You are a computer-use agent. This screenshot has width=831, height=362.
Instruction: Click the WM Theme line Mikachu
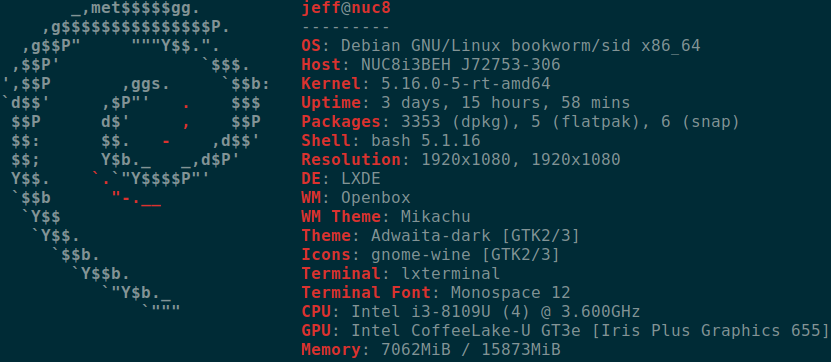coord(386,217)
